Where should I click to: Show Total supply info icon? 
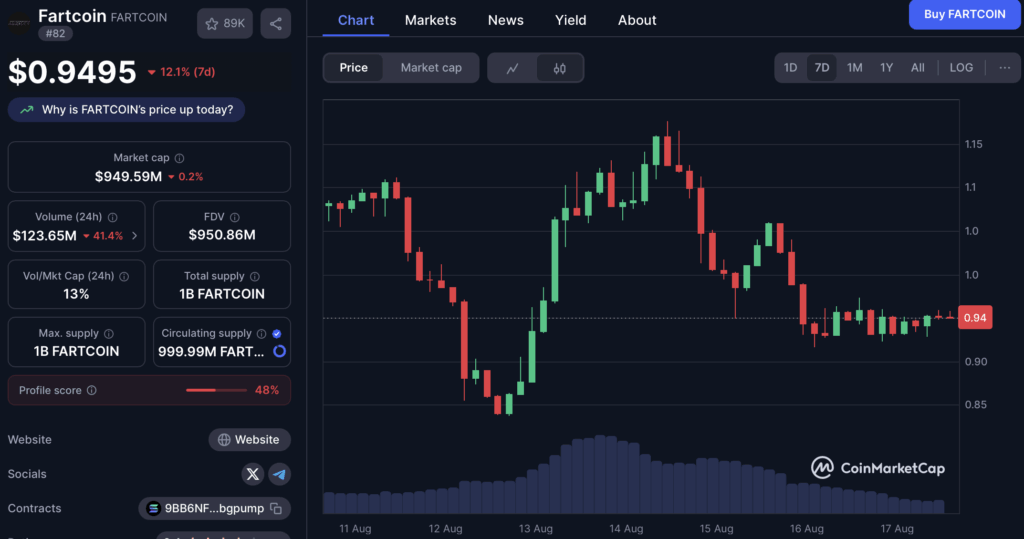pos(255,276)
